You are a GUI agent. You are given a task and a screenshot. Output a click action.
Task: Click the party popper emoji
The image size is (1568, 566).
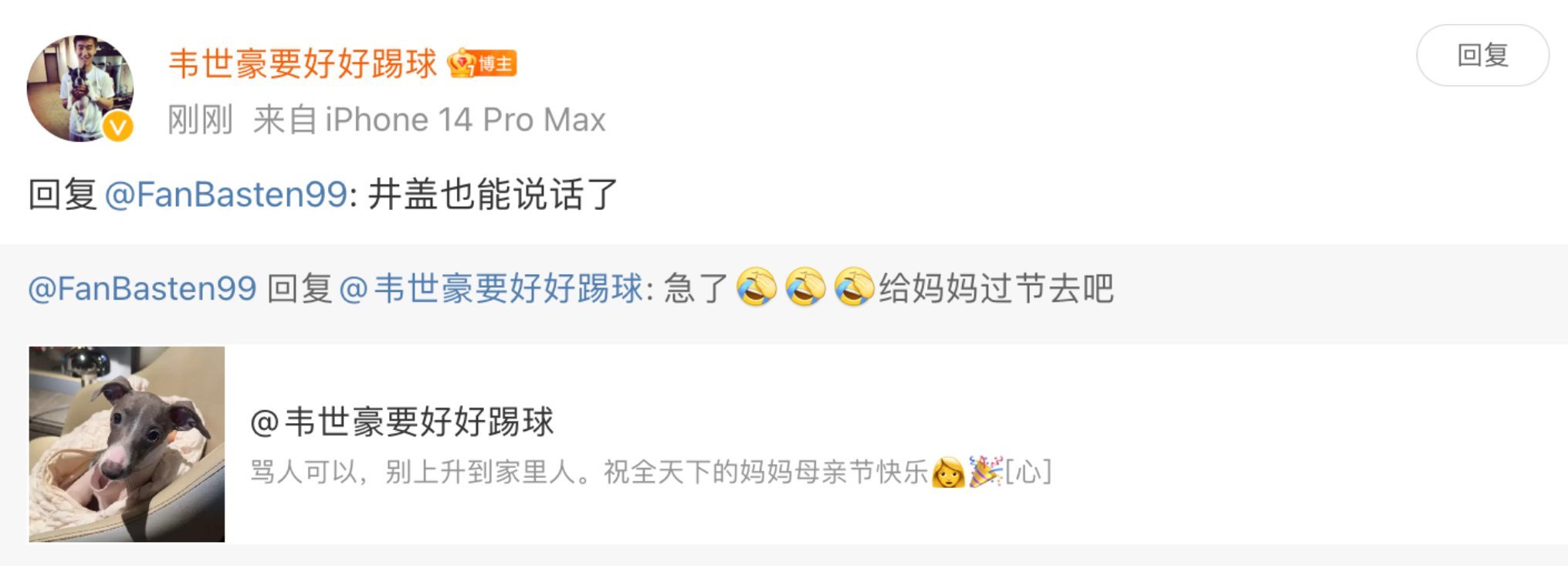985,471
